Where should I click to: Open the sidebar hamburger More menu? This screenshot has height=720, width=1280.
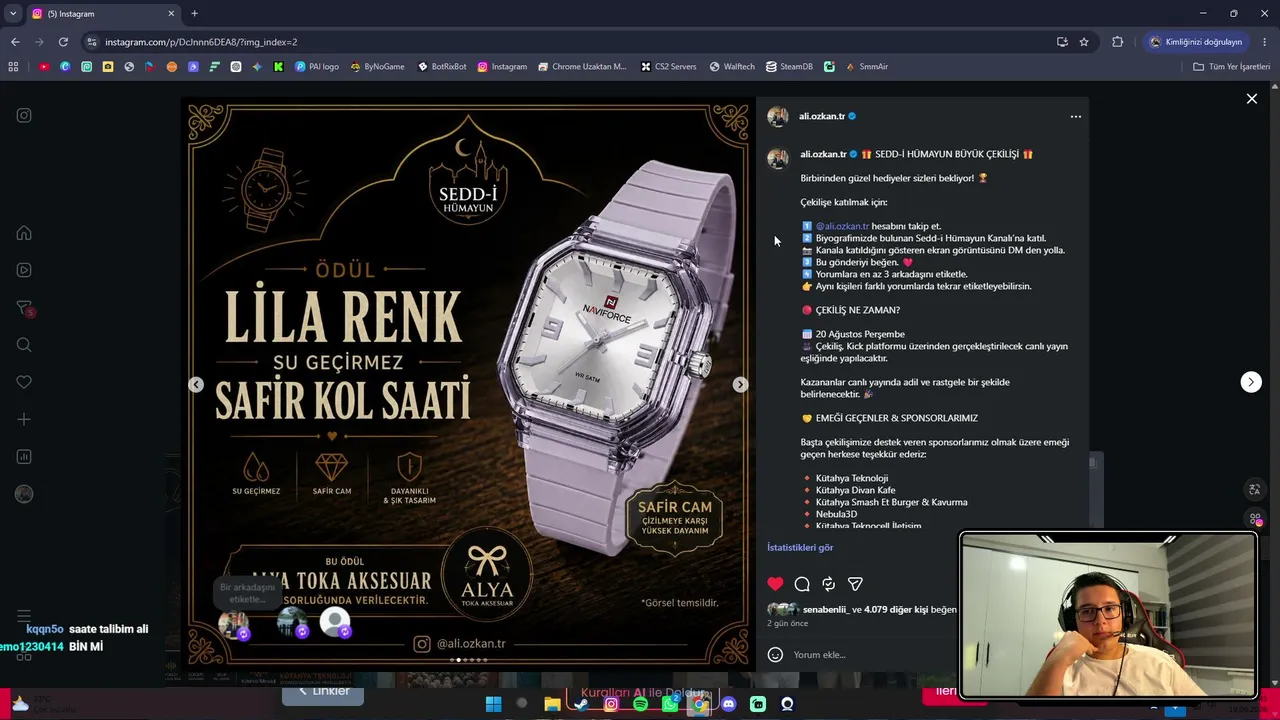[24, 616]
